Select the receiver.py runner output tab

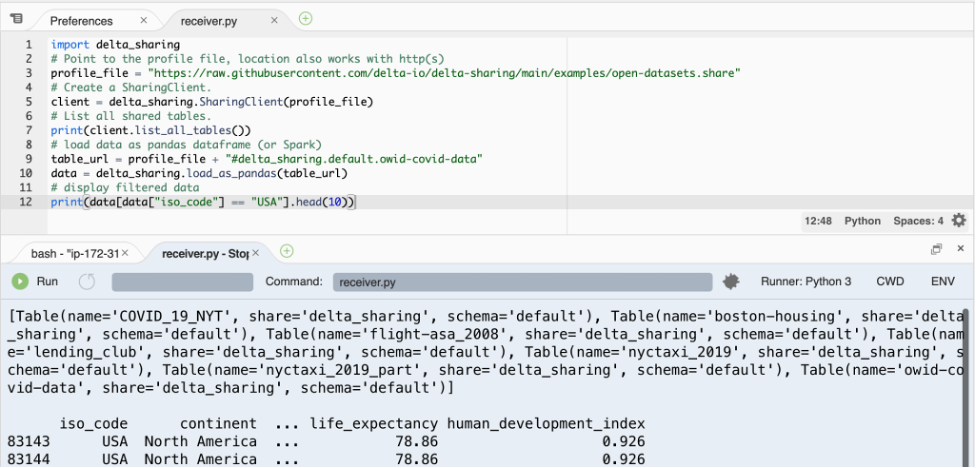pos(203,253)
